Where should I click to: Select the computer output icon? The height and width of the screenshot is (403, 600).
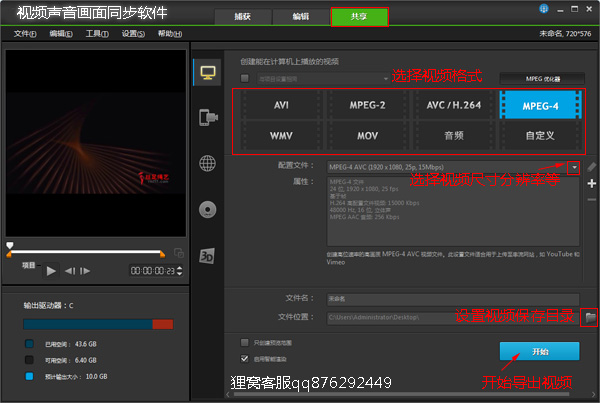[x=208, y=72]
